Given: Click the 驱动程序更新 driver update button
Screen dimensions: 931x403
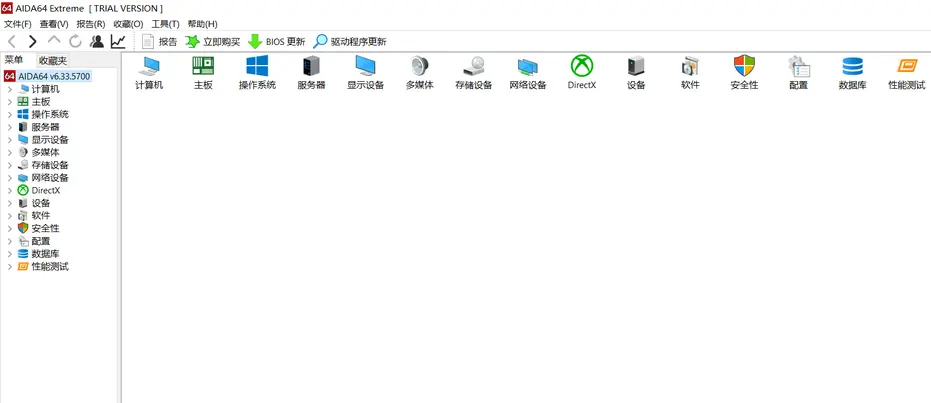Looking at the screenshot, I should 350,42.
